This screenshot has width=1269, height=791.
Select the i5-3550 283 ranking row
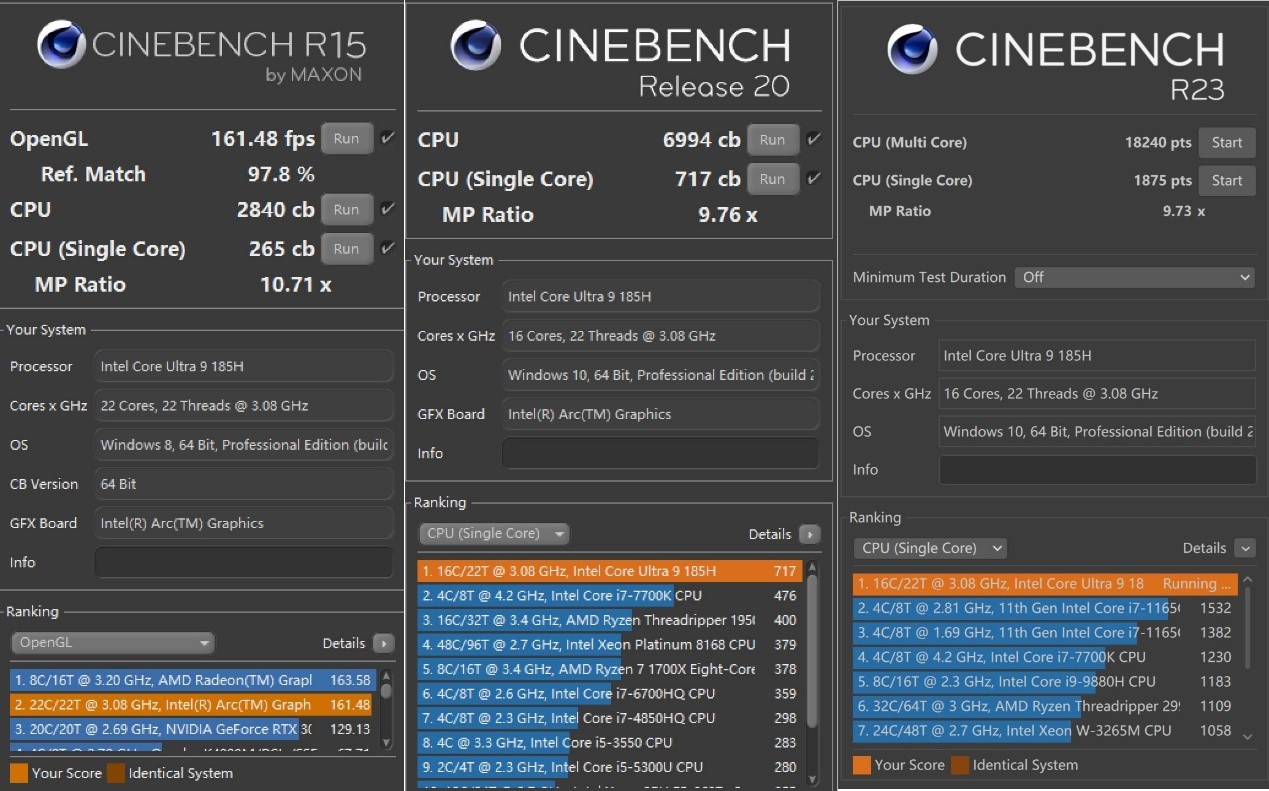point(610,743)
